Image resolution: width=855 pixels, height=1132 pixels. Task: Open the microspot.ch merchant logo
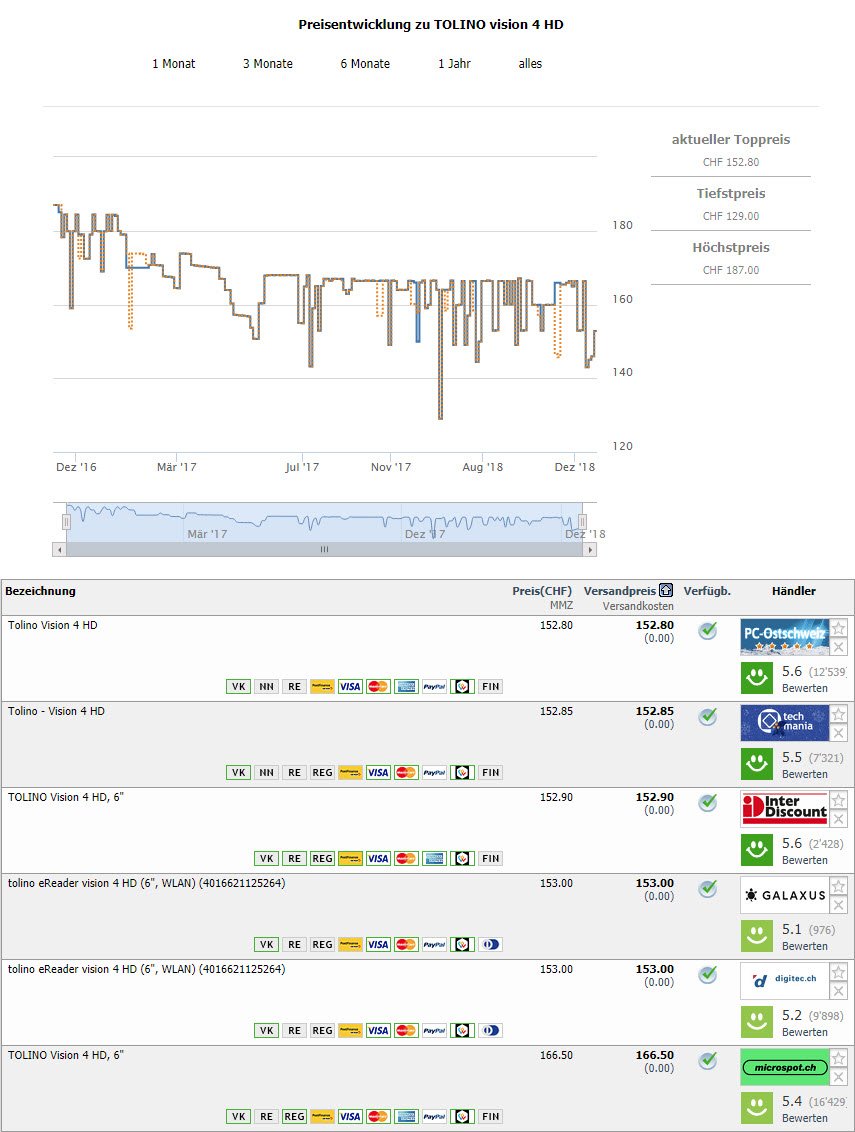point(784,1067)
